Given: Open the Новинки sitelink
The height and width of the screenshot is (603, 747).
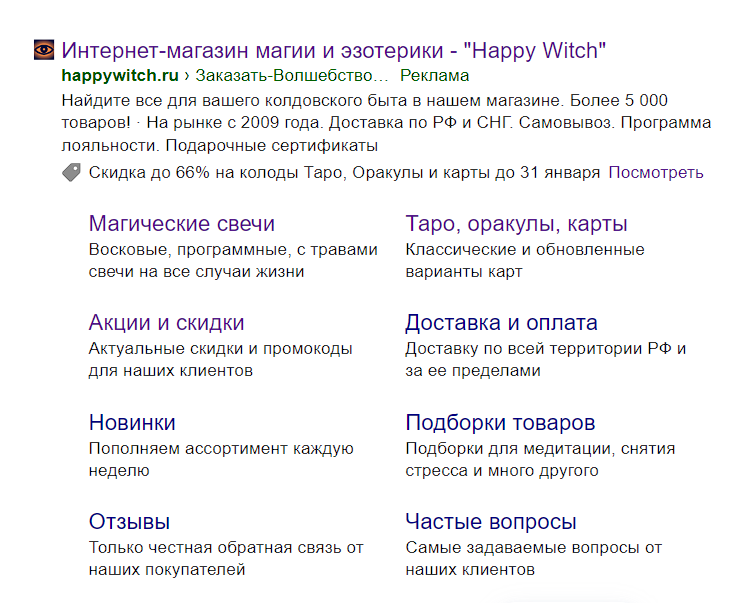Looking at the screenshot, I should [132, 422].
